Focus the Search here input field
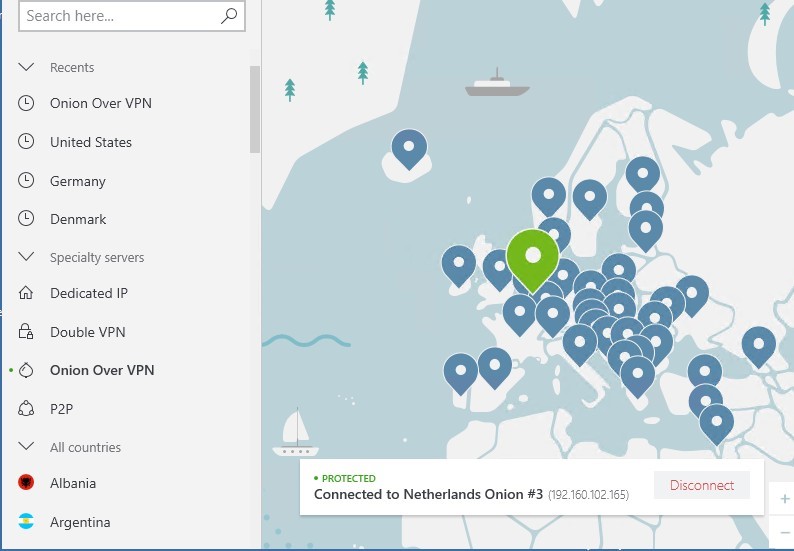Viewport: 794px width, 551px height. tap(115, 16)
